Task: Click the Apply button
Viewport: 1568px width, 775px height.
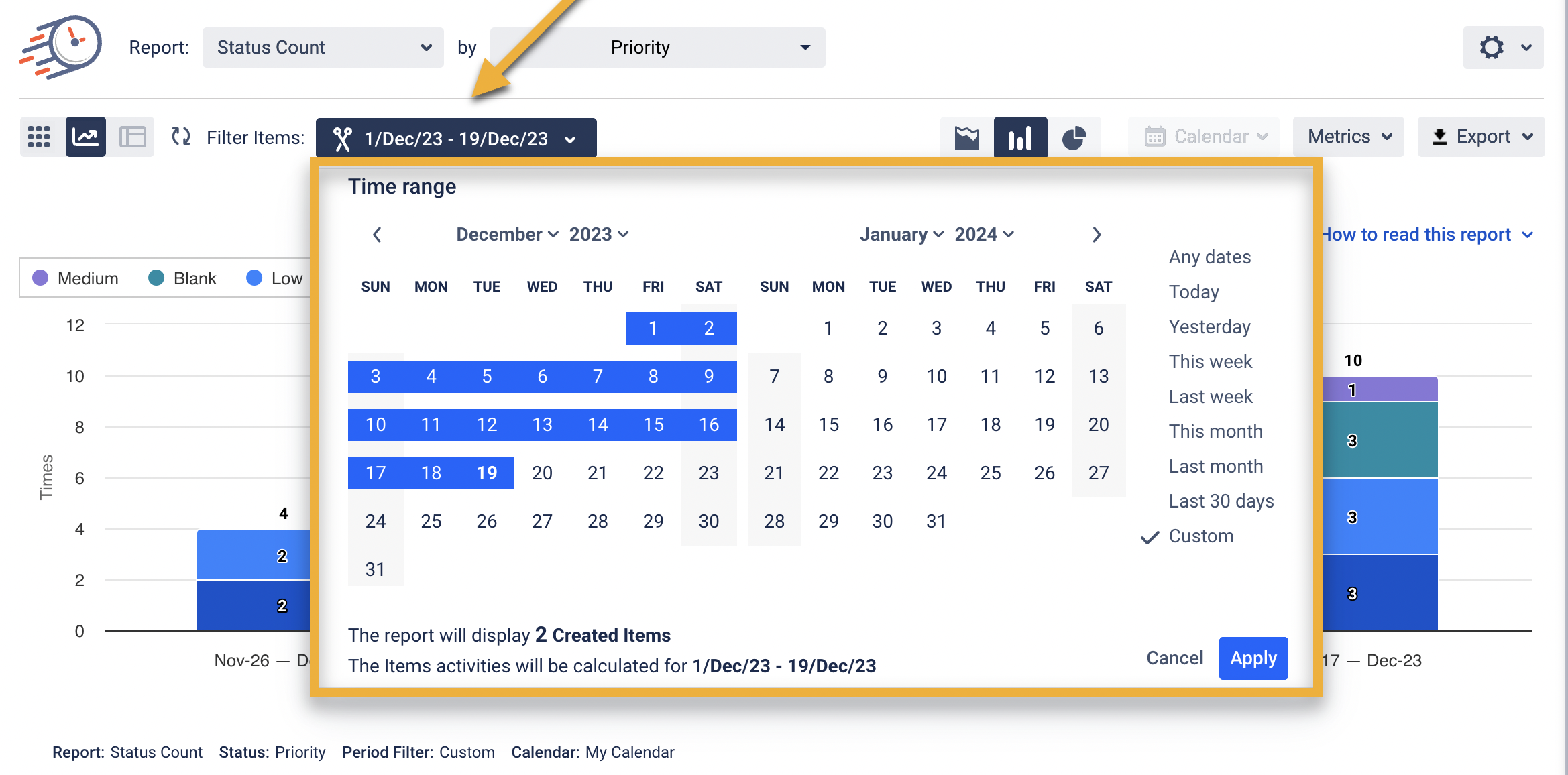Action: coord(1253,658)
